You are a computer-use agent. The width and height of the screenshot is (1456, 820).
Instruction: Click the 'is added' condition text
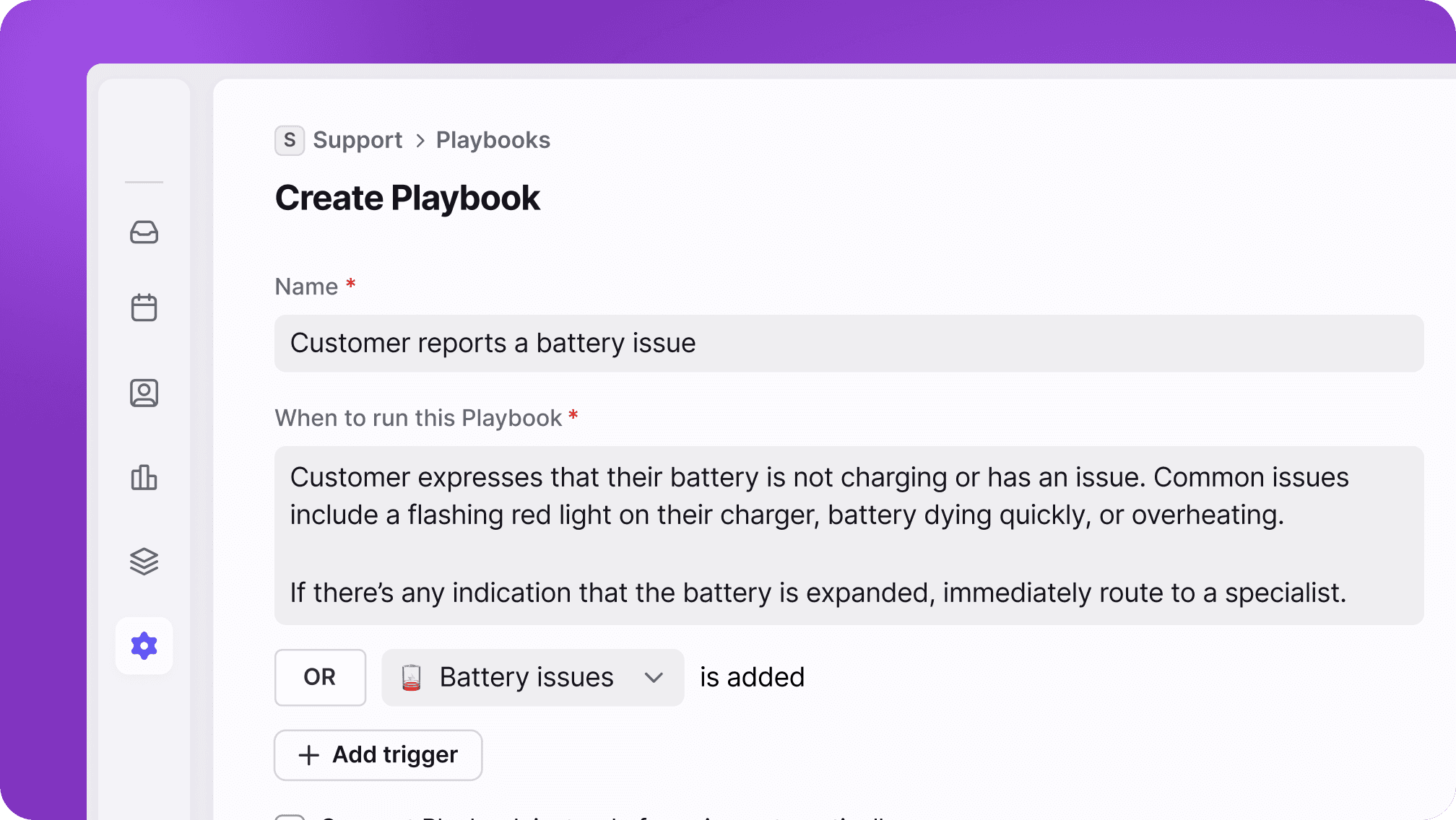click(x=752, y=678)
